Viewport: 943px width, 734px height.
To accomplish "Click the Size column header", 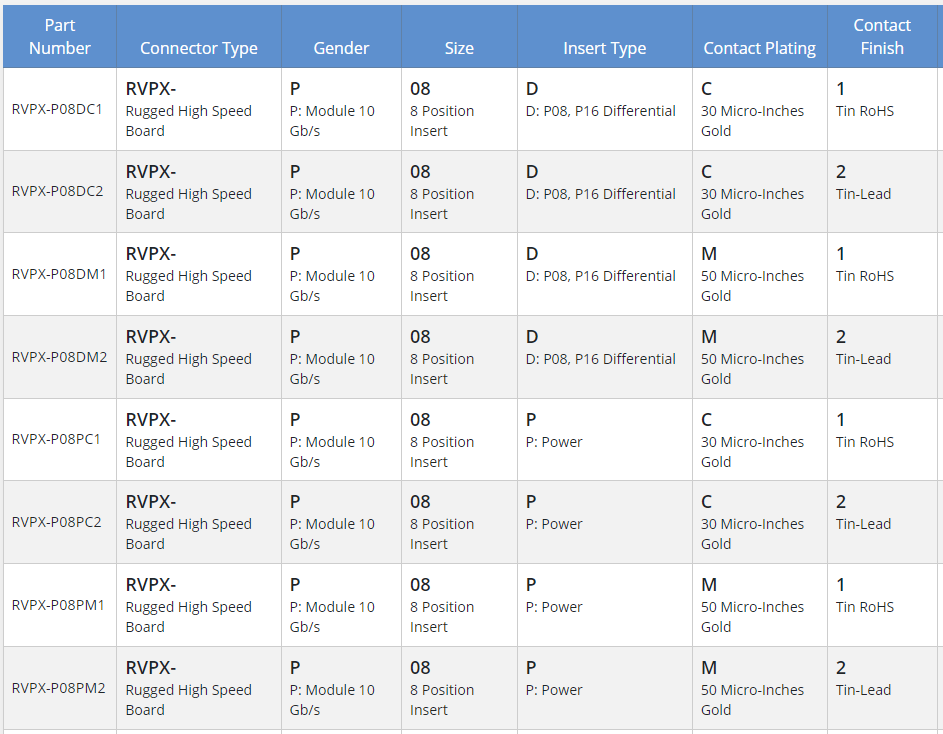I will click(459, 48).
